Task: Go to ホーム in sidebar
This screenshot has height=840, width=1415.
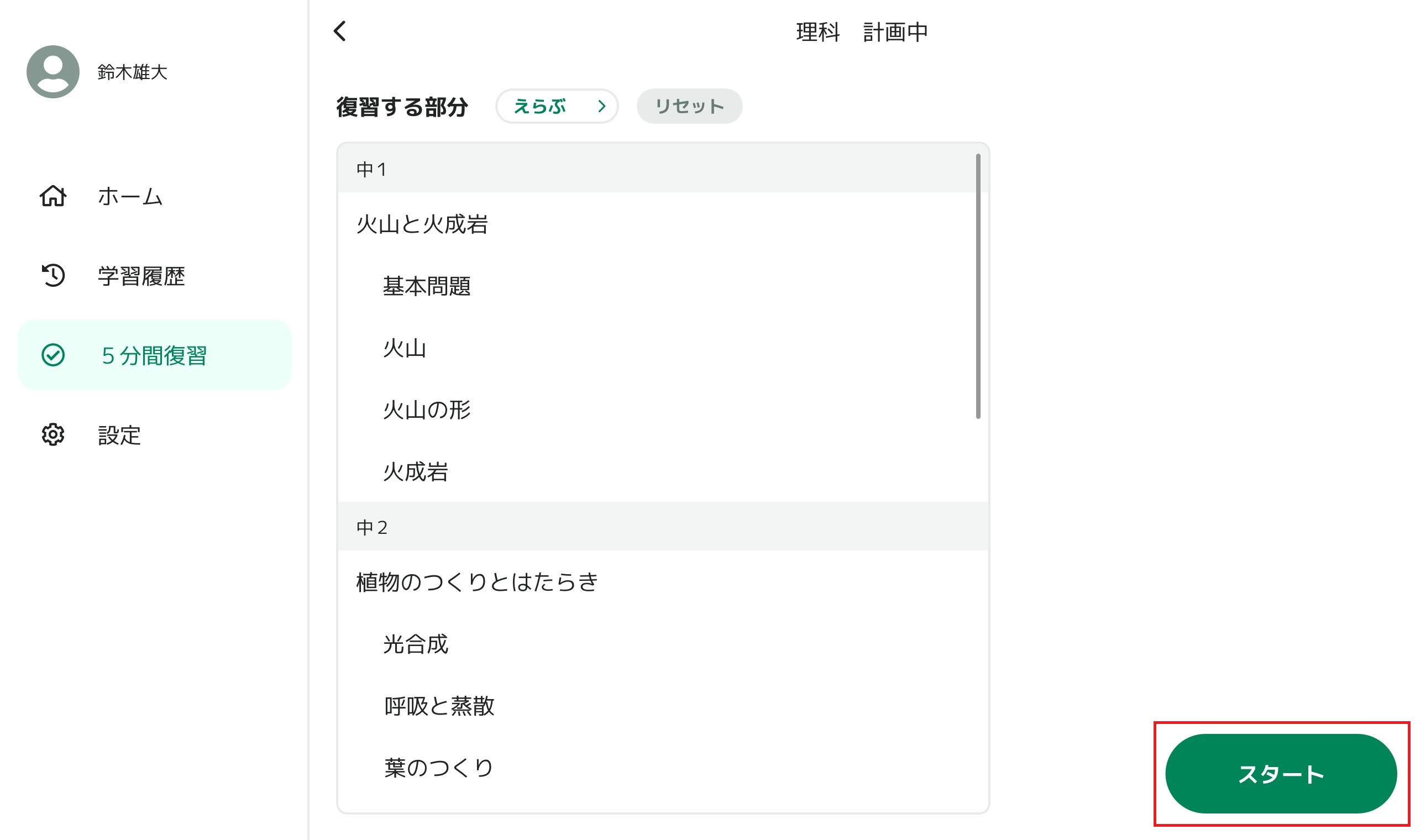Action: tap(130, 196)
